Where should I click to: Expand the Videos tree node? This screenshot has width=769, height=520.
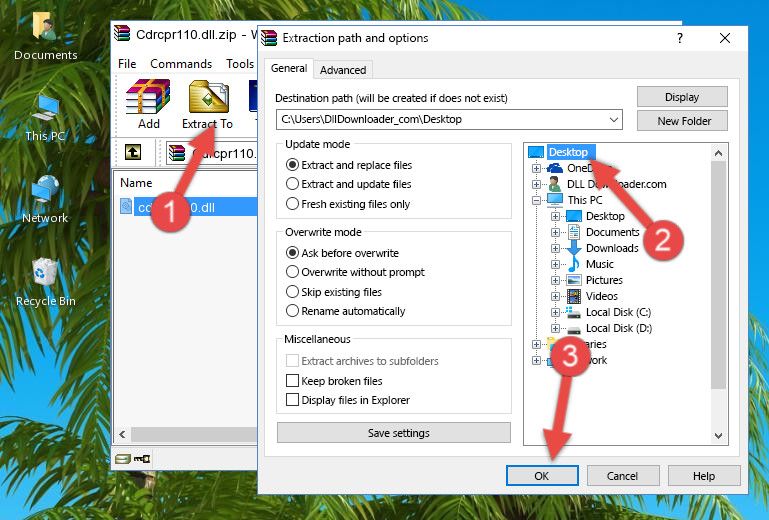(x=555, y=296)
